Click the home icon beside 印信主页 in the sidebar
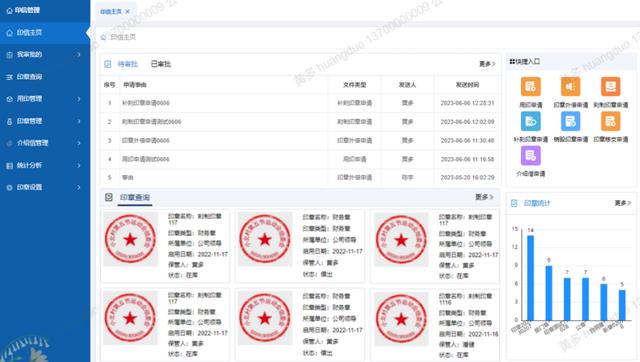640x362 pixels. pos(9,33)
